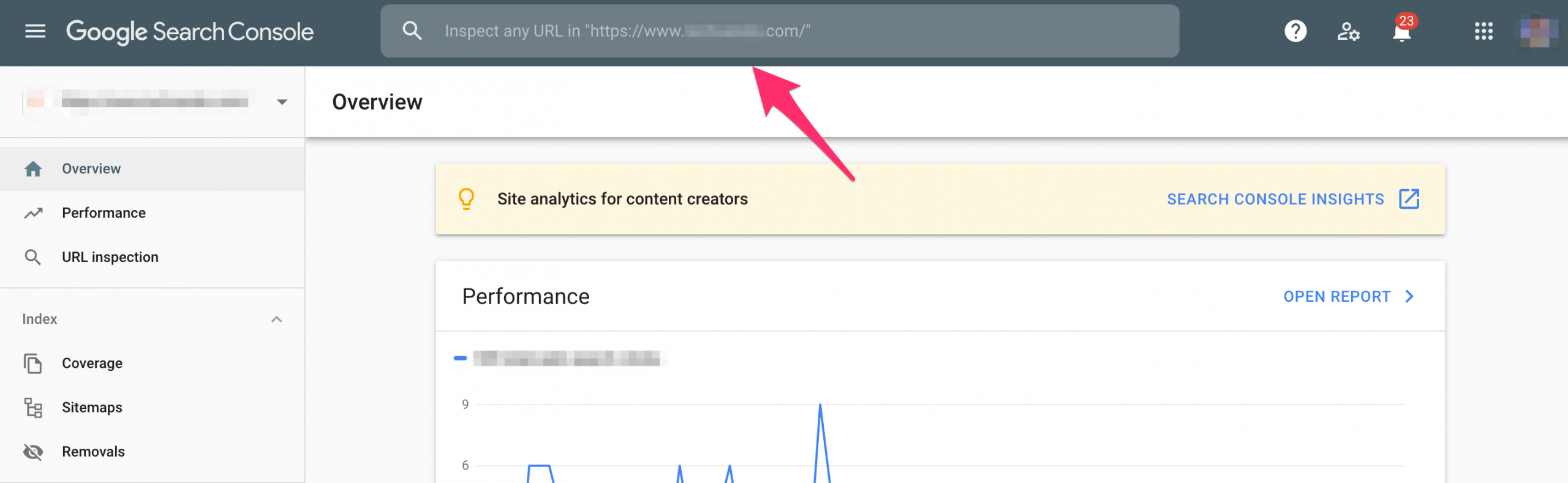This screenshot has width=1568, height=483.
Task: Click the account profile avatar
Action: (x=1538, y=31)
